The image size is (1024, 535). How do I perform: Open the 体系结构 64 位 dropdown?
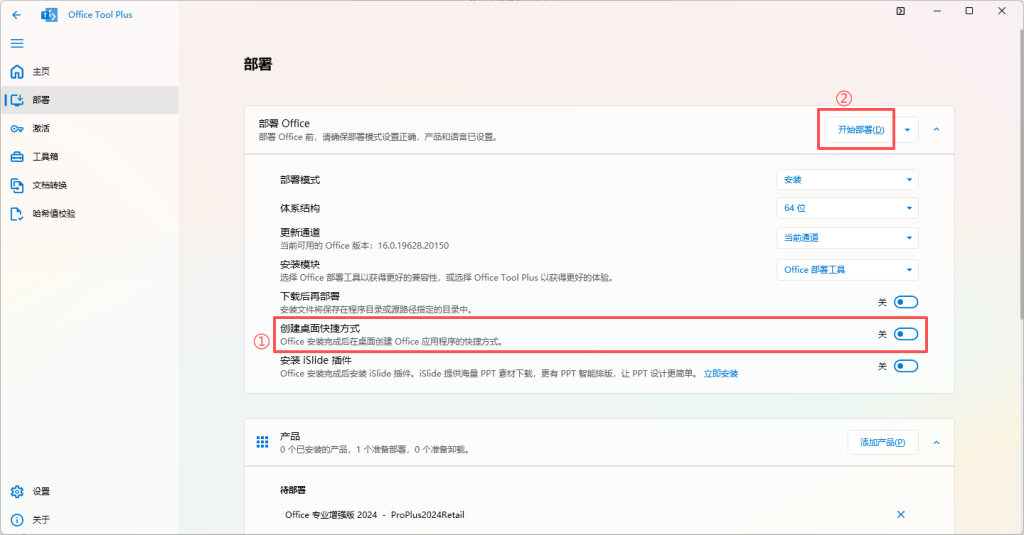point(847,208)
